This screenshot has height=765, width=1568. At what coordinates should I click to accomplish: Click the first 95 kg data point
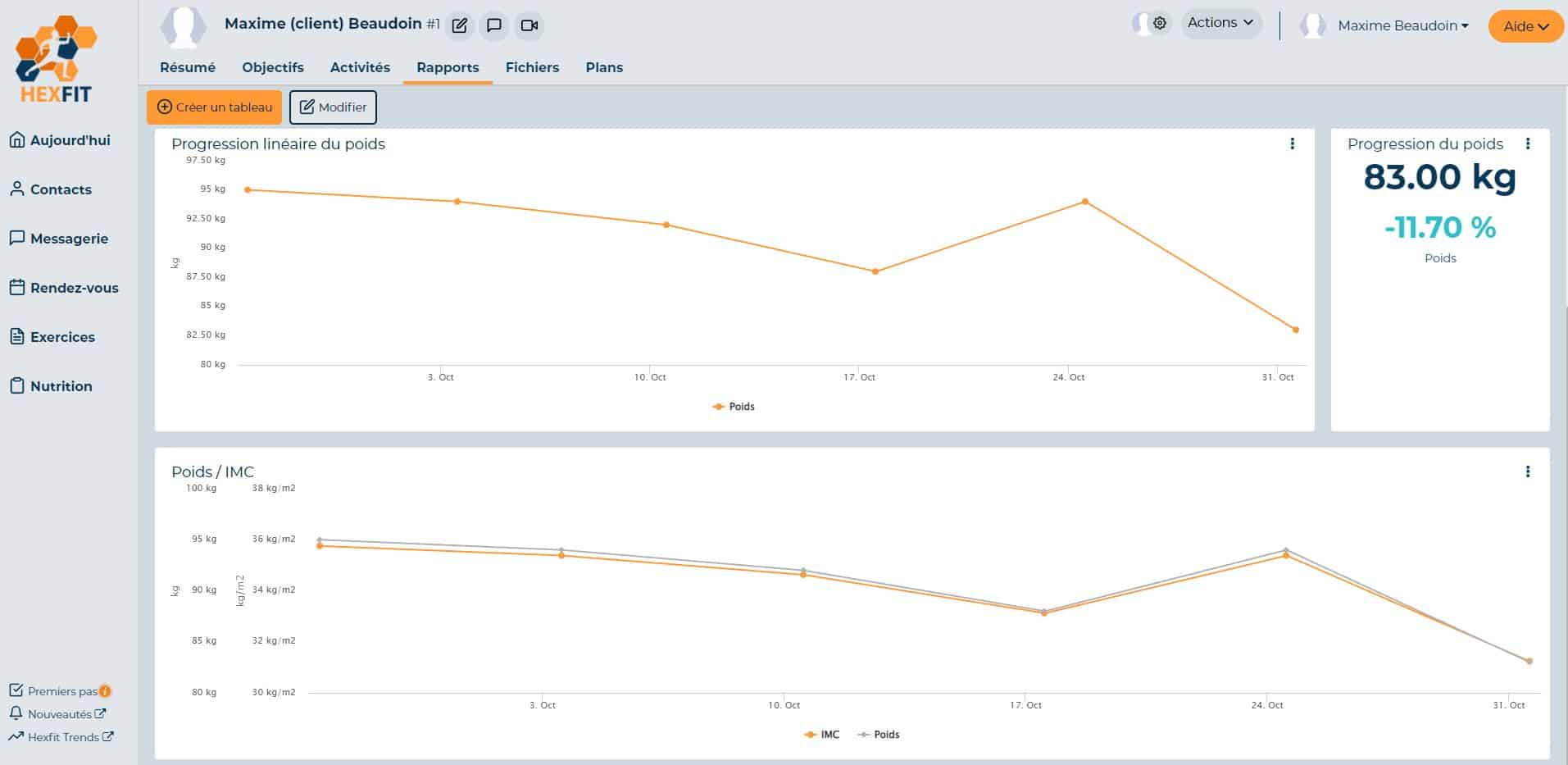[x=248, y=190]
